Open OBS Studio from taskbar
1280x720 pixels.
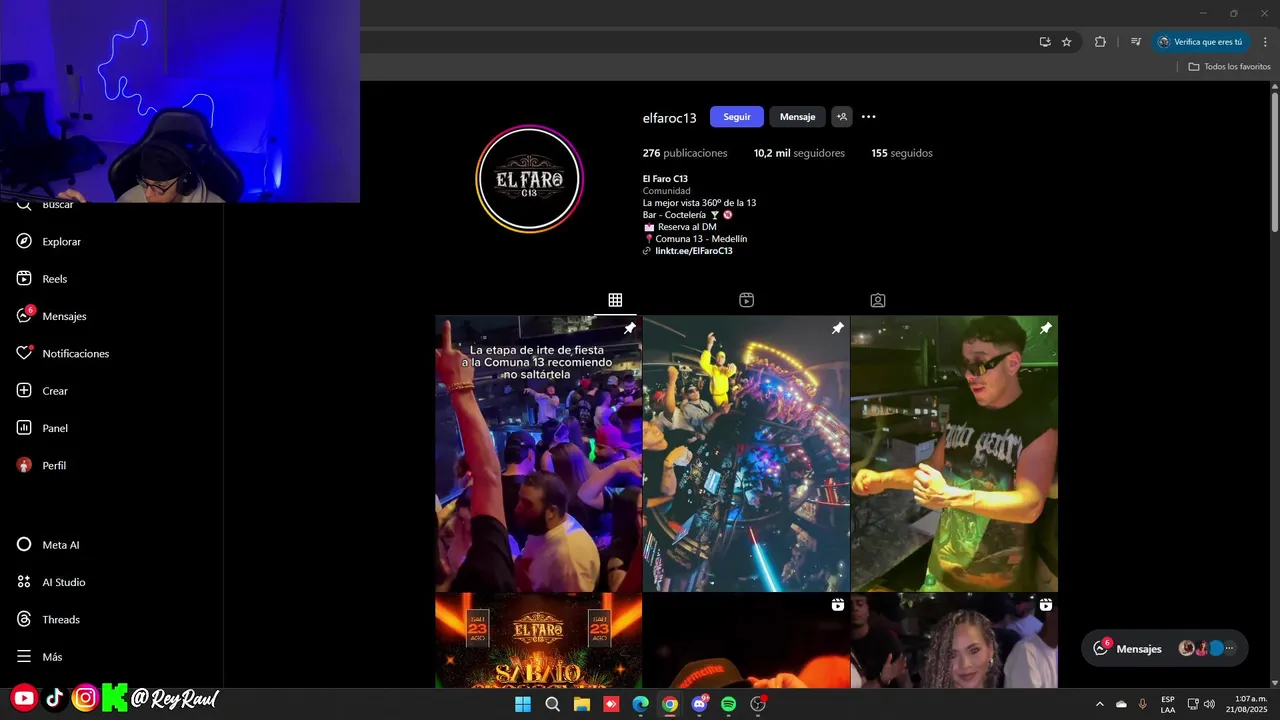coord(758,704)
